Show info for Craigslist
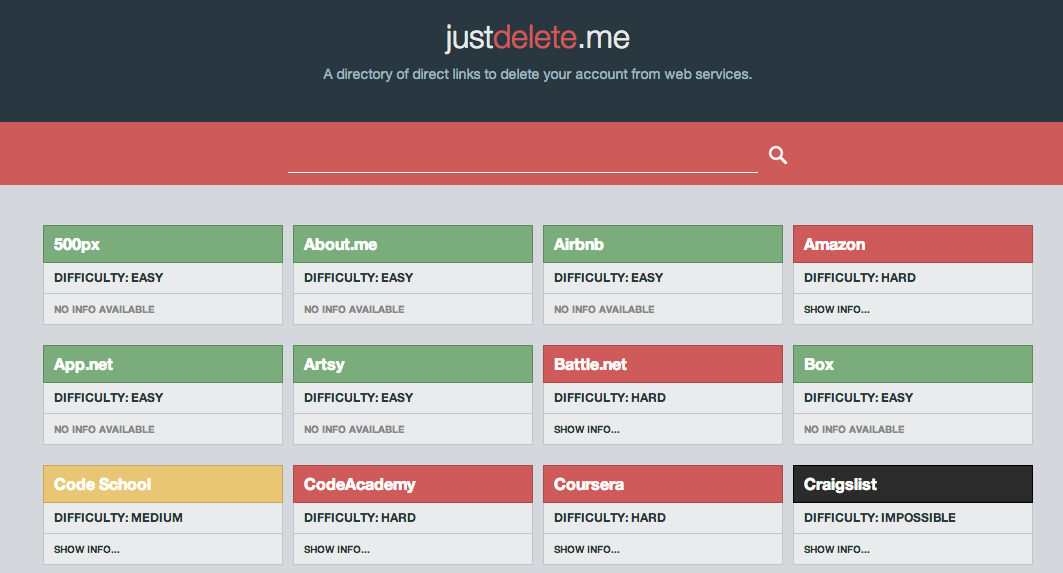This screenshot has width=1063, height=573. (837, 549)
